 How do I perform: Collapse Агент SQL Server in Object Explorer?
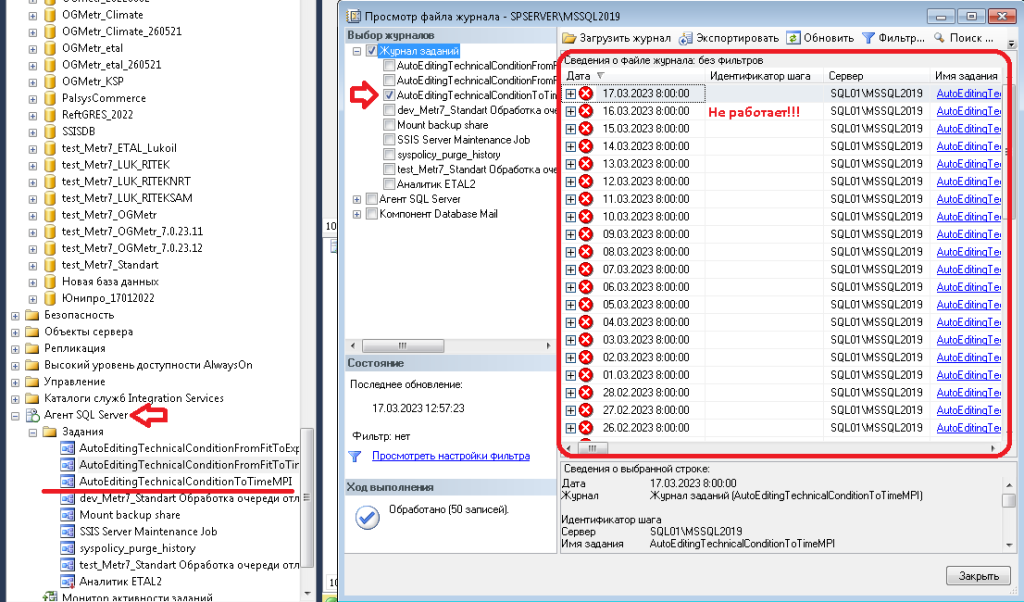pos(15,415)
